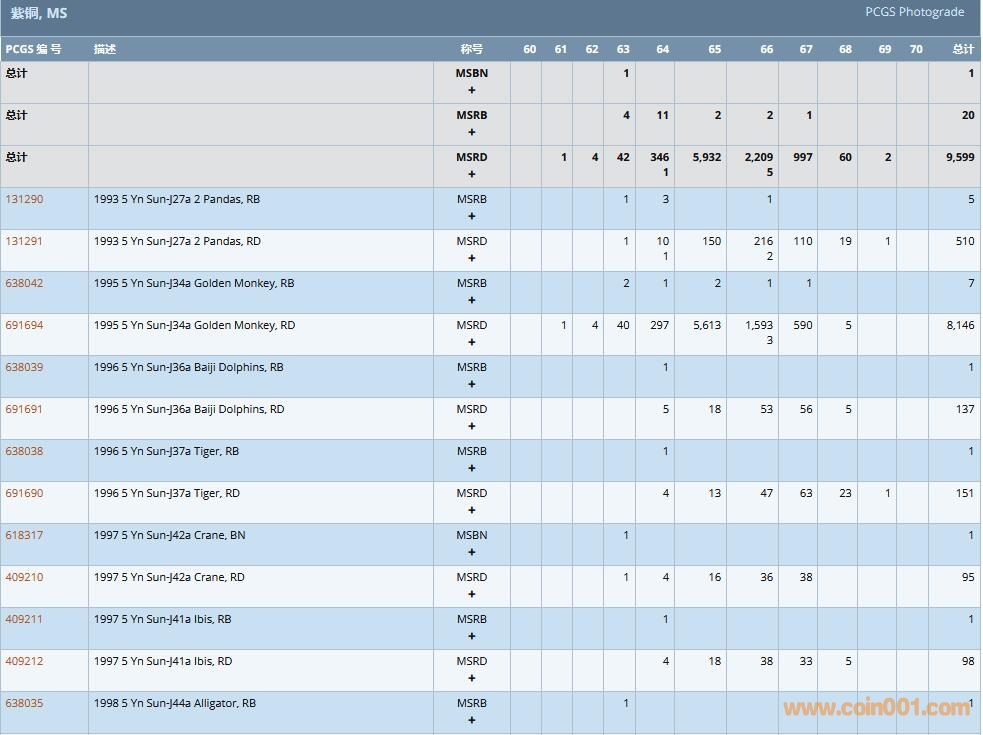Click the 'PCGS 编号' column header

click(x=33, y=49)
